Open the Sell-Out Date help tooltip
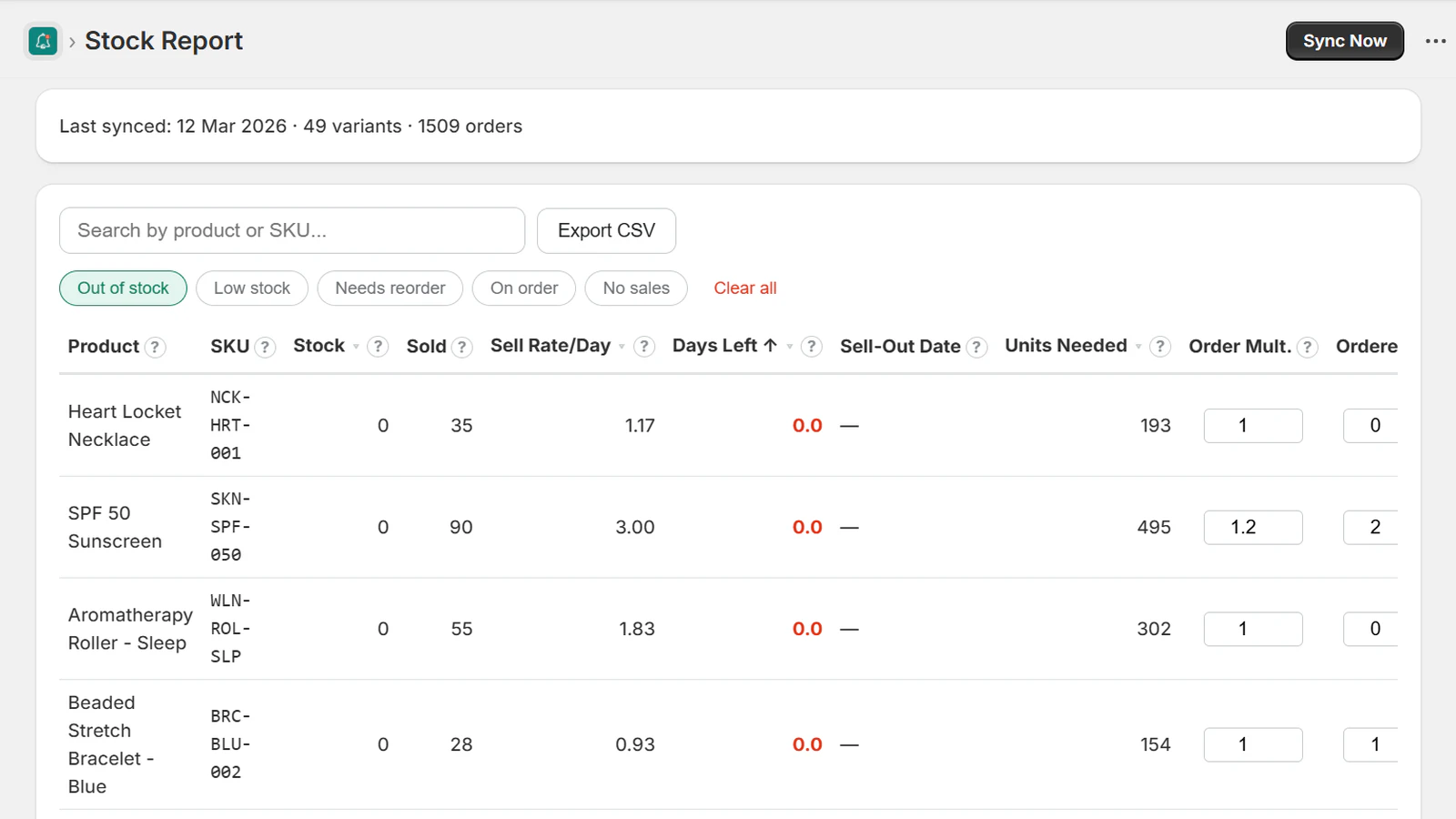This screenshot has height=819, width=1456. point(976,347)
